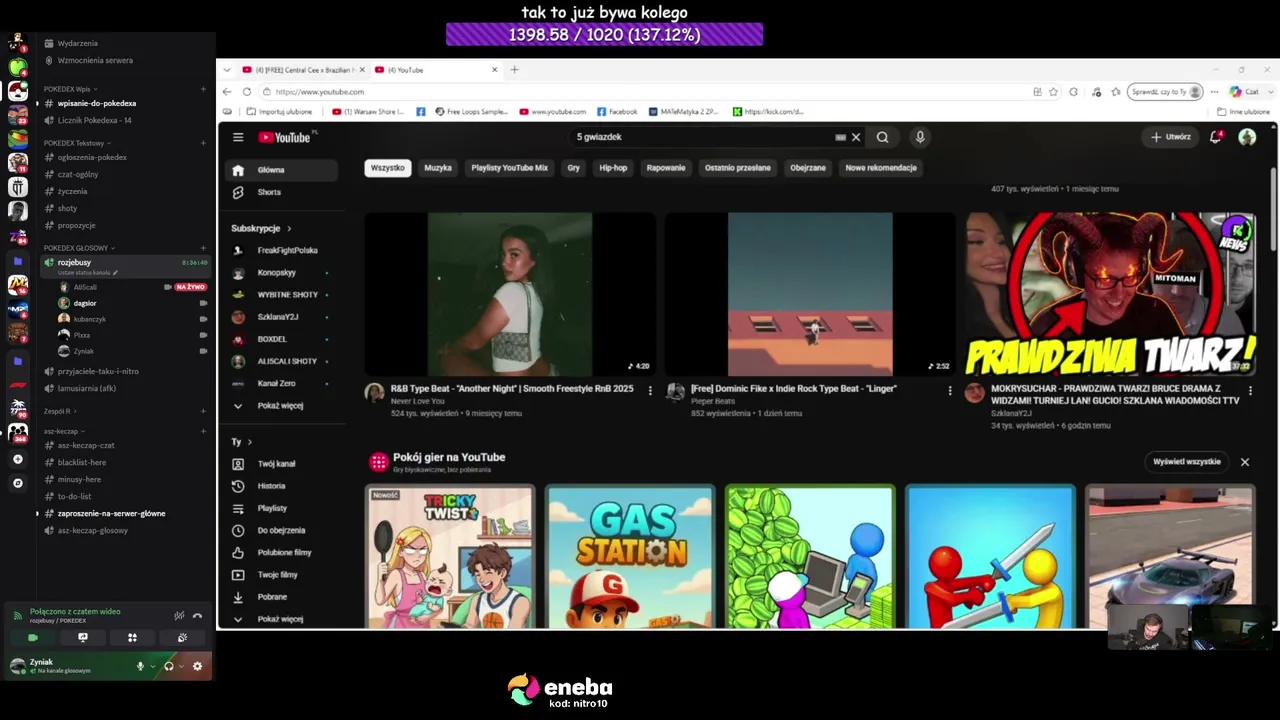Open the YouTube account avatar menu

[1247, 137]
